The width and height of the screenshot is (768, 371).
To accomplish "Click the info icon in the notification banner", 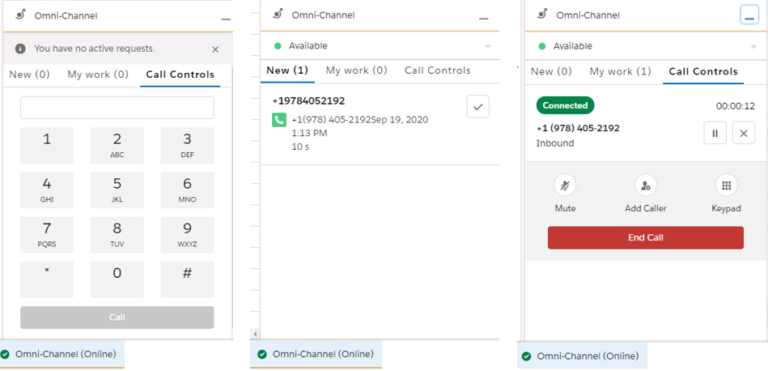I will pyautogui.click(x=20, y=49).
